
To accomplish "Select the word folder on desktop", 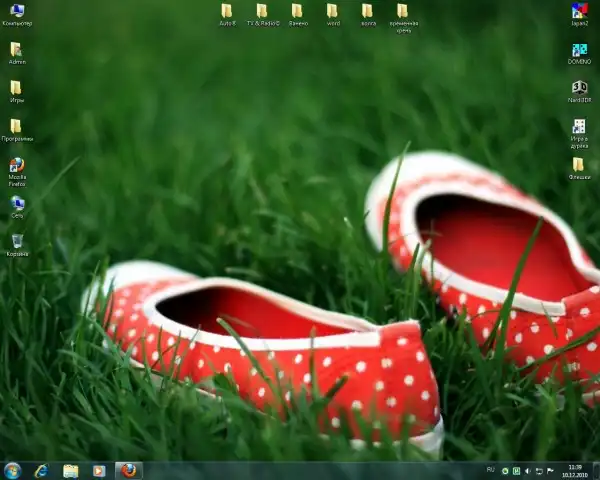I will click(332, 11).
